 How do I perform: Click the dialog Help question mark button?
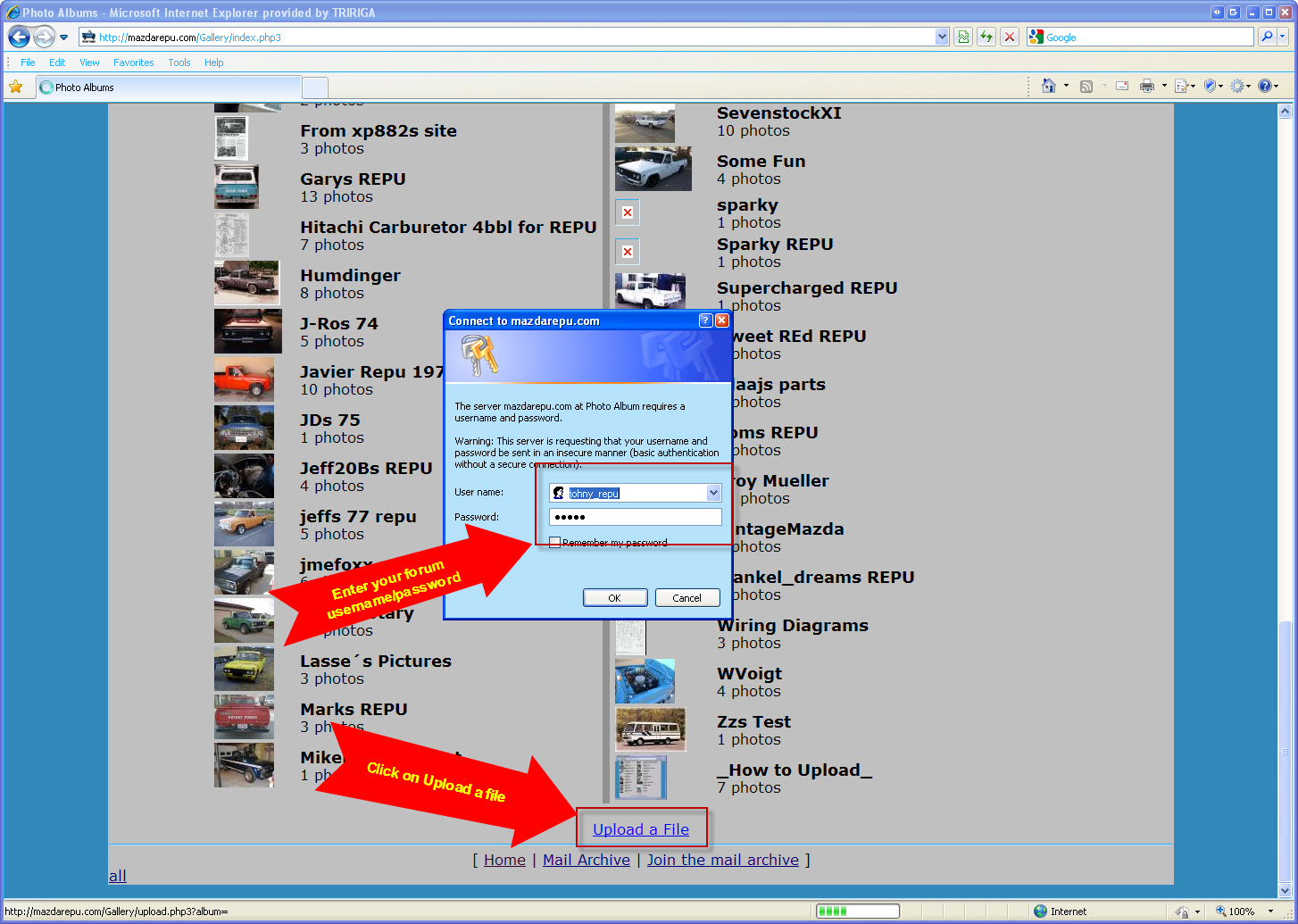coord(705,320)
